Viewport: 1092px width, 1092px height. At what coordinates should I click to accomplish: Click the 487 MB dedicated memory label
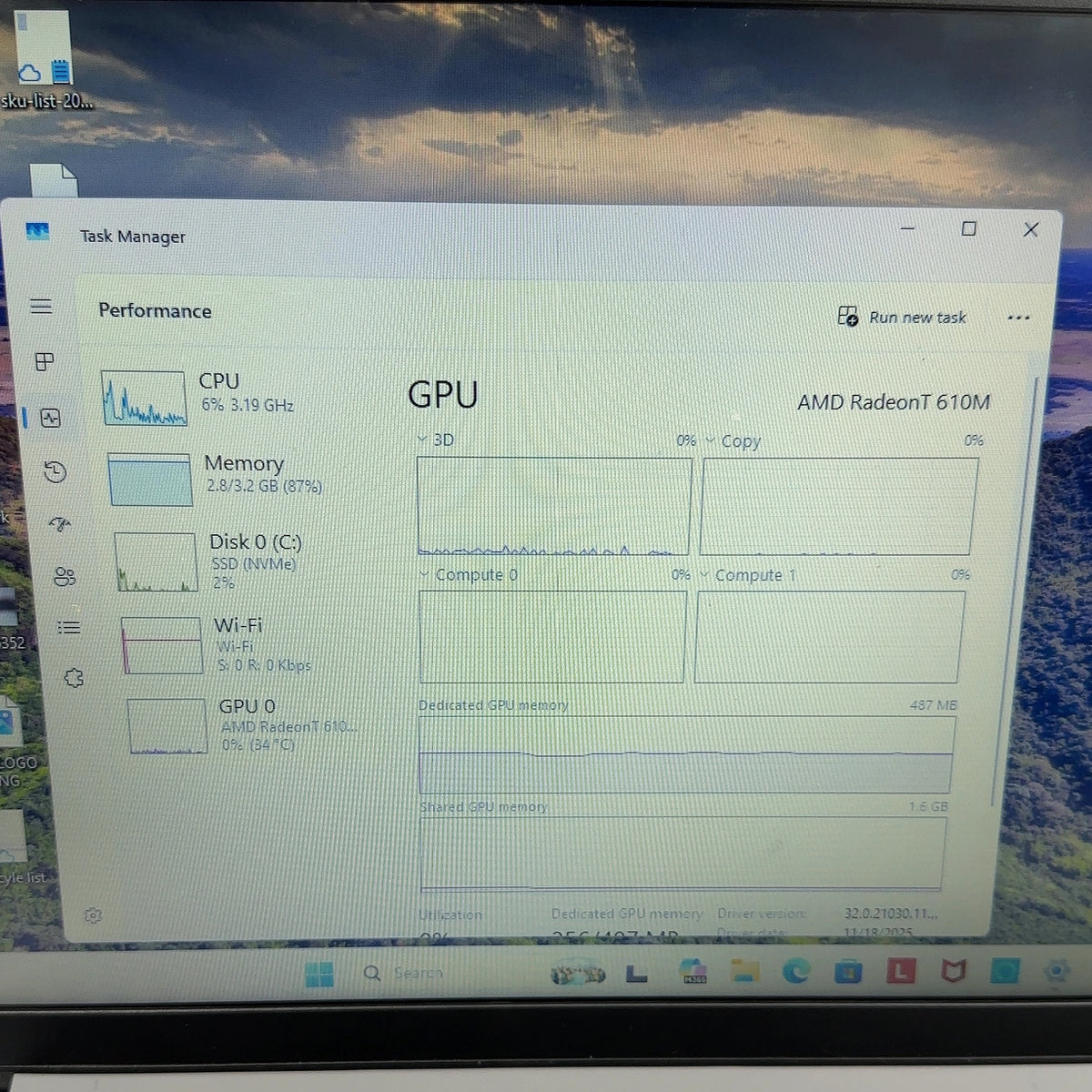(x=933, y=705)
